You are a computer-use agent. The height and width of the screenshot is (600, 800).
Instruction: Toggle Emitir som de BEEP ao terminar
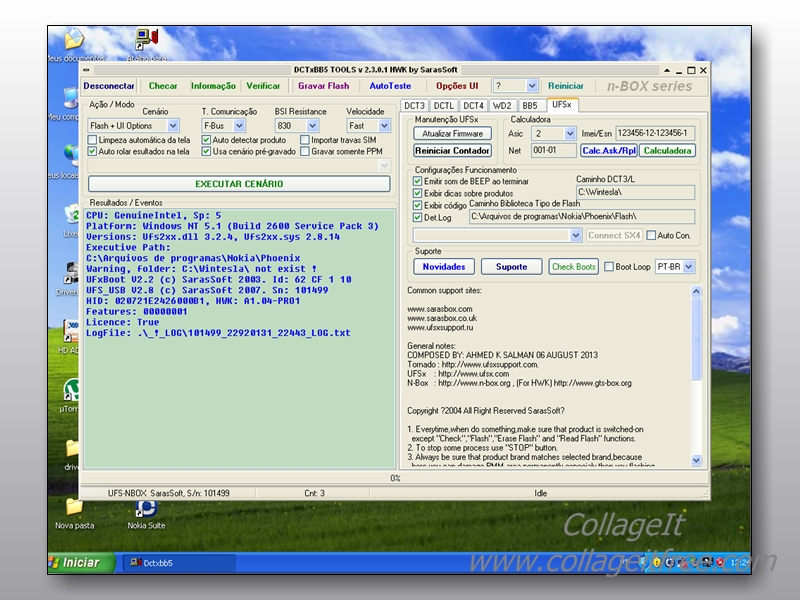point(417,181)
